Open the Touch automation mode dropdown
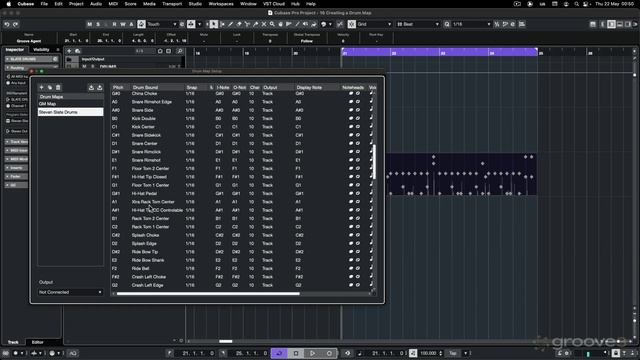 pos(162,24)
